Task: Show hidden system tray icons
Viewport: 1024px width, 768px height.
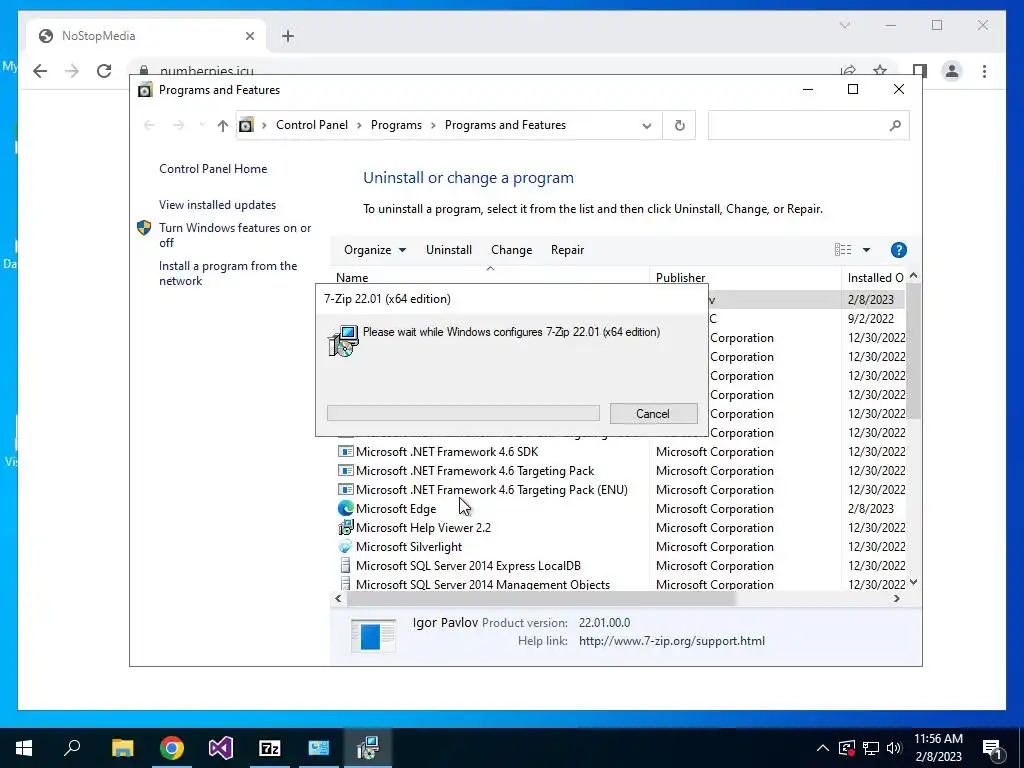Action: point(823,748)
